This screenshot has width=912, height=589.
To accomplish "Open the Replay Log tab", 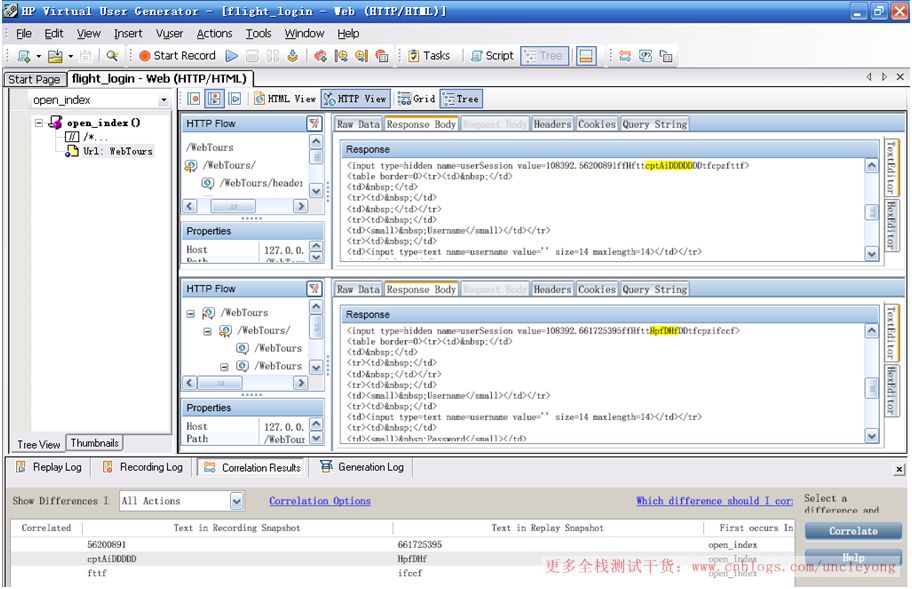I will [49, 467].
